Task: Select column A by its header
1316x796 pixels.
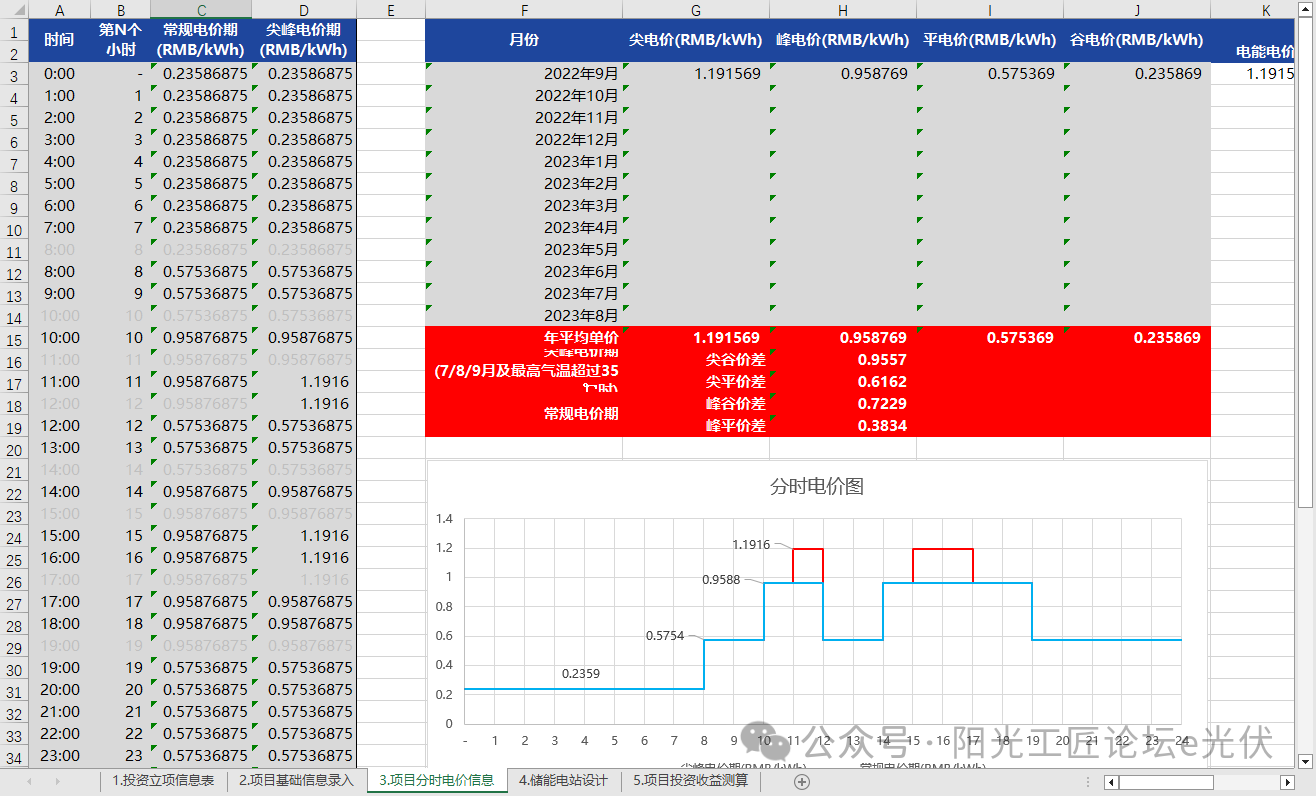Action: pos(60,10)
